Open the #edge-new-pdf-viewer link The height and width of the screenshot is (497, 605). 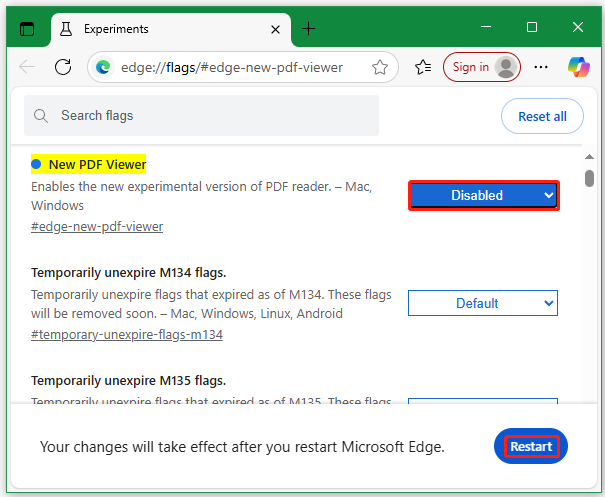97,227
